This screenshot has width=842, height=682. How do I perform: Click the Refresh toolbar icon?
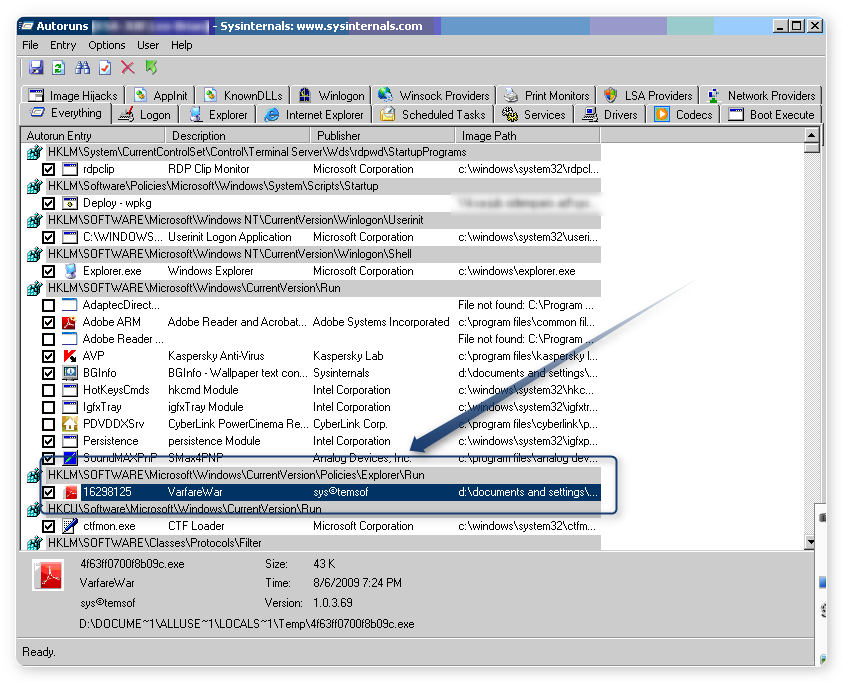point(59,68)
